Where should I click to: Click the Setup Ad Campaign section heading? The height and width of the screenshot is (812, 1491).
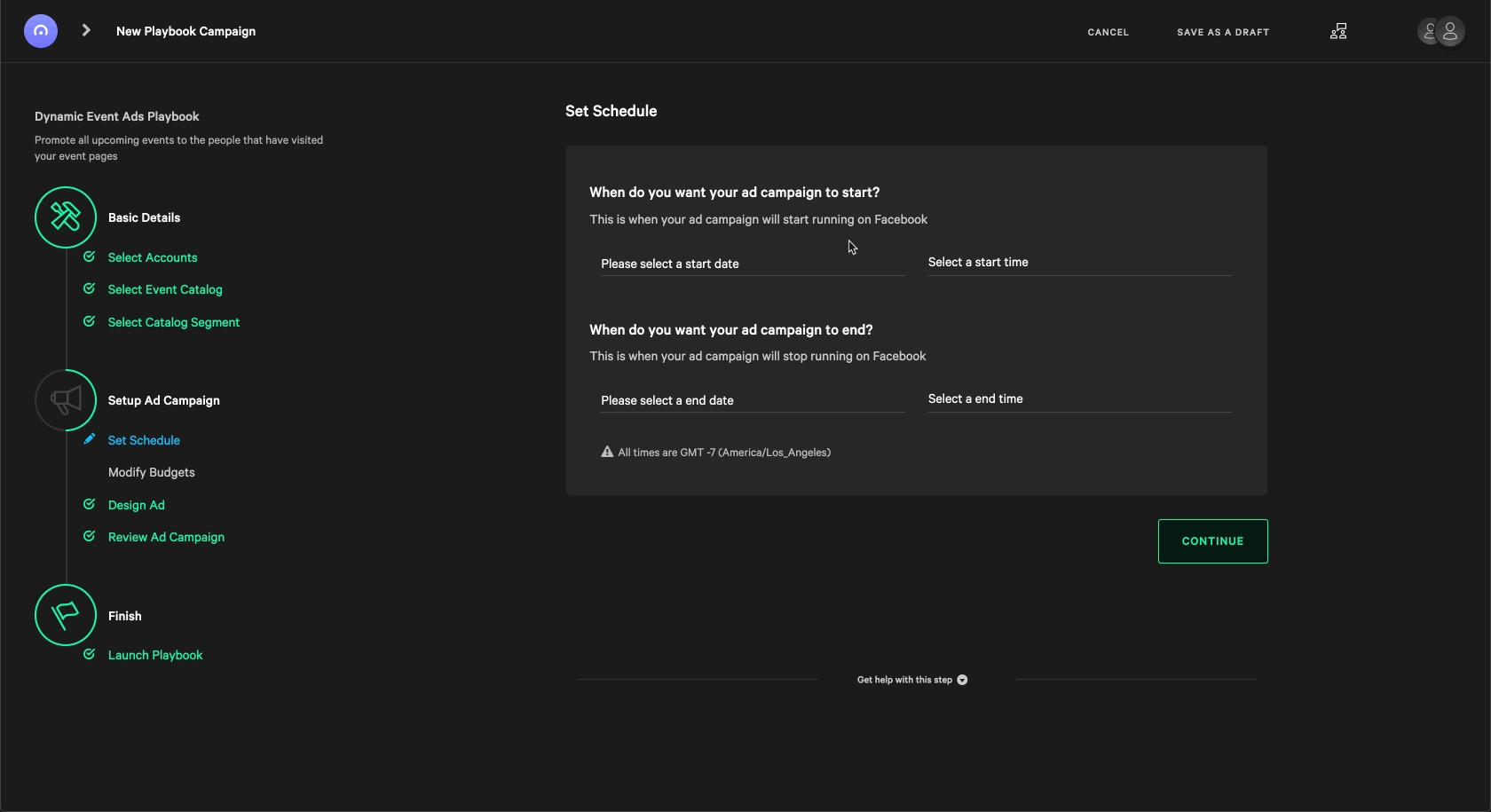[164, 400]
